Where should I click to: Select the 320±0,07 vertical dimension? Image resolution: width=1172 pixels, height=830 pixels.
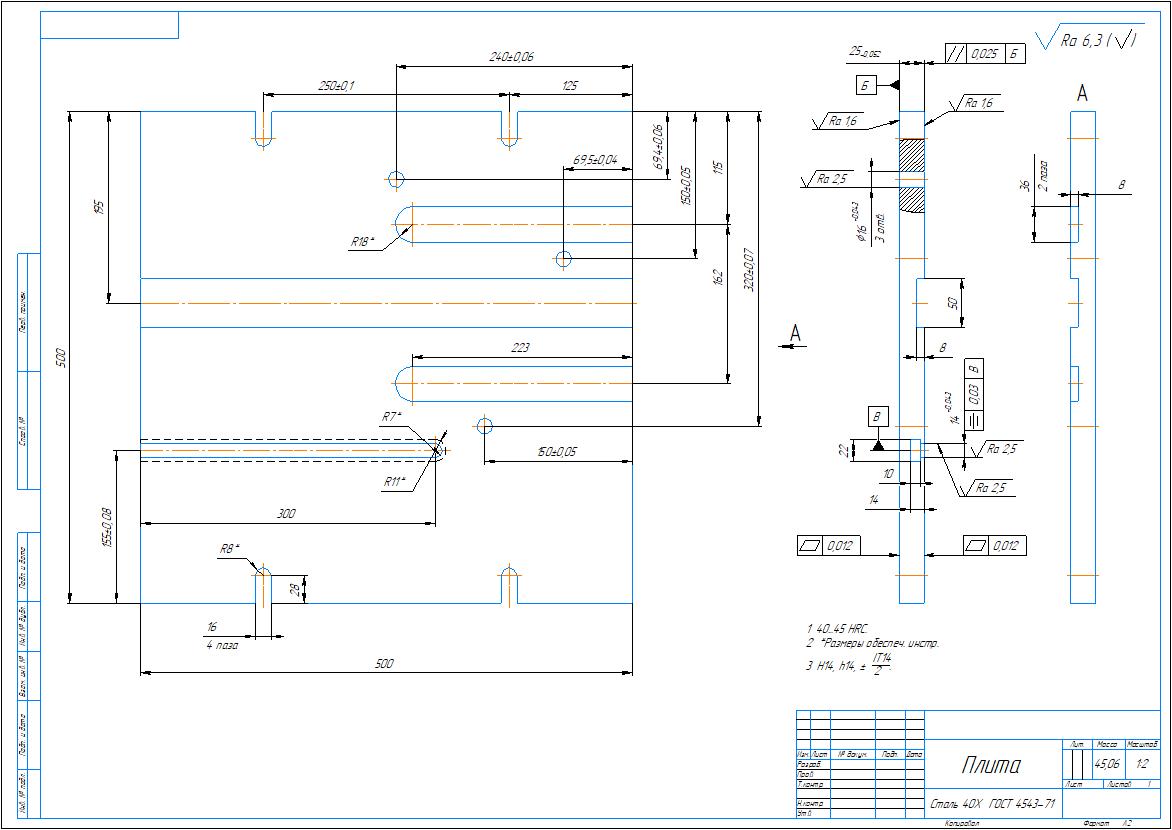750,272
